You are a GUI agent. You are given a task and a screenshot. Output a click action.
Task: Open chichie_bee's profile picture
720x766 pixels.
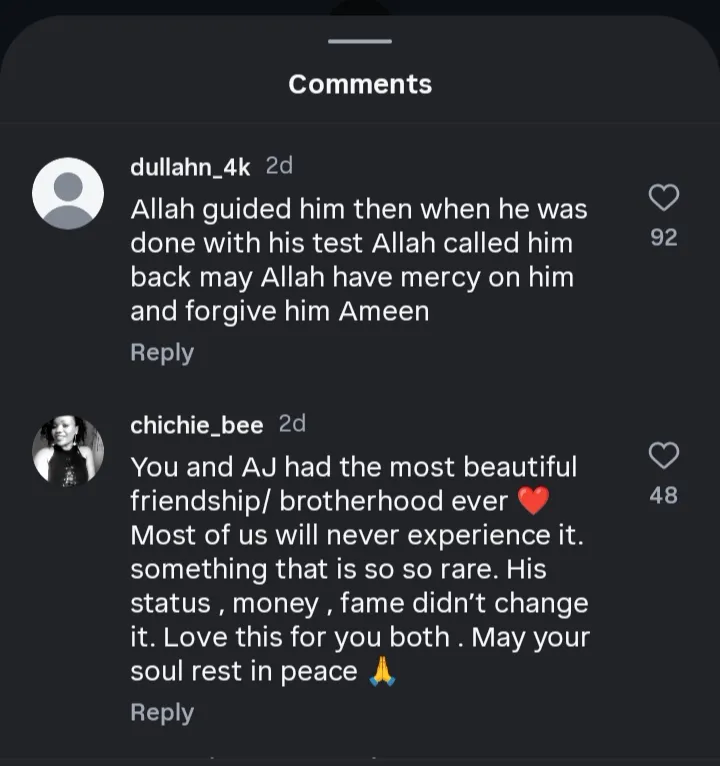tap(68, 451)
